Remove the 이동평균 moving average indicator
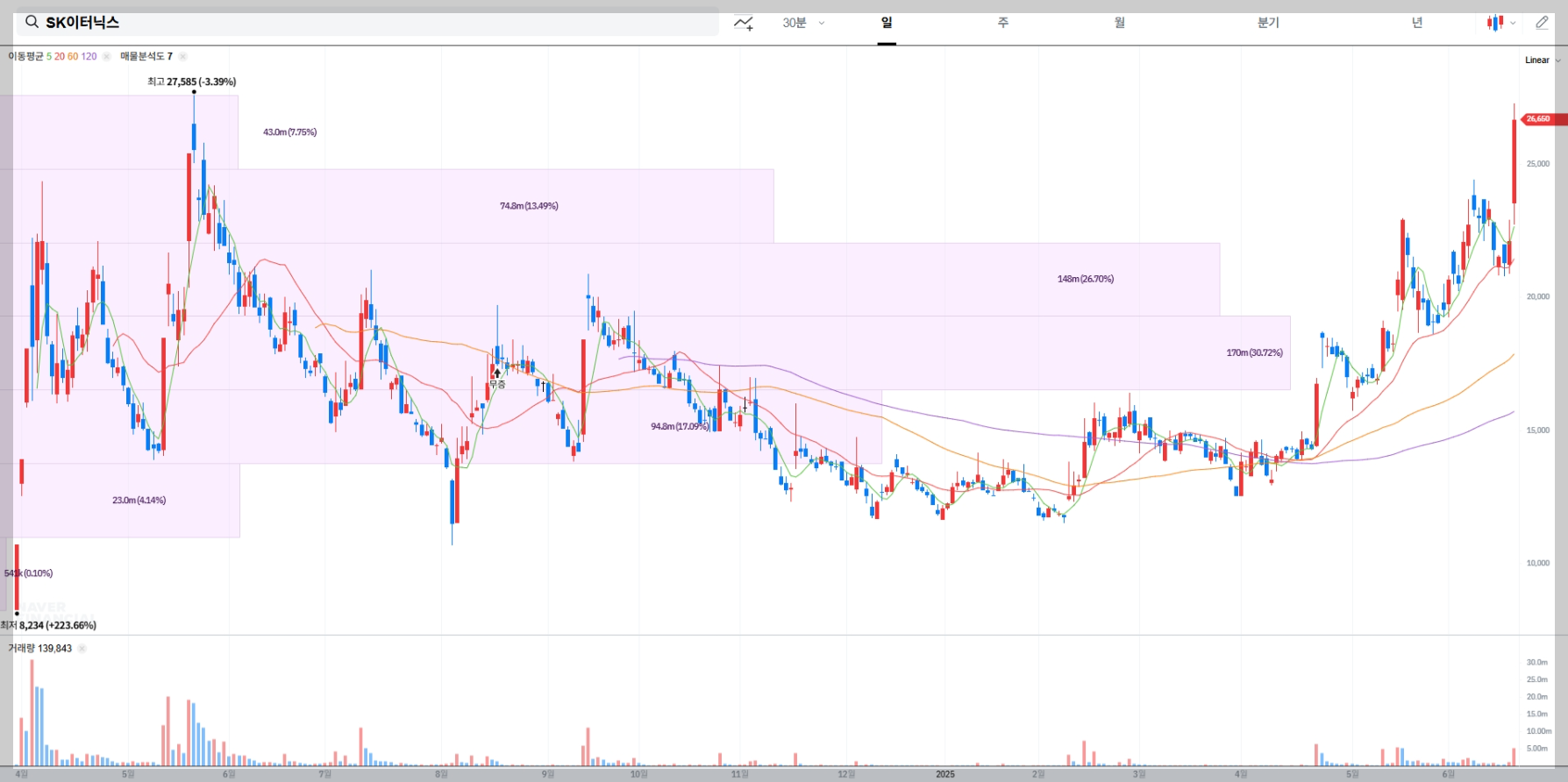The width and height of the screenshot is (1568, 782). (106, 56)
